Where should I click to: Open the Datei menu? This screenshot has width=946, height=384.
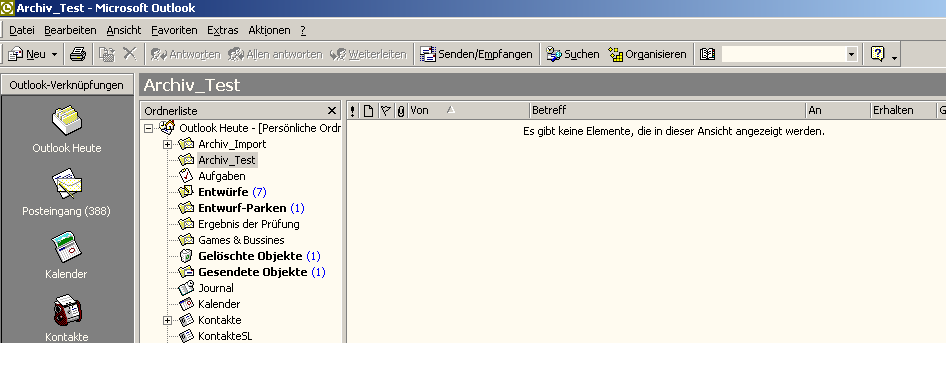[x=22, y=30]
